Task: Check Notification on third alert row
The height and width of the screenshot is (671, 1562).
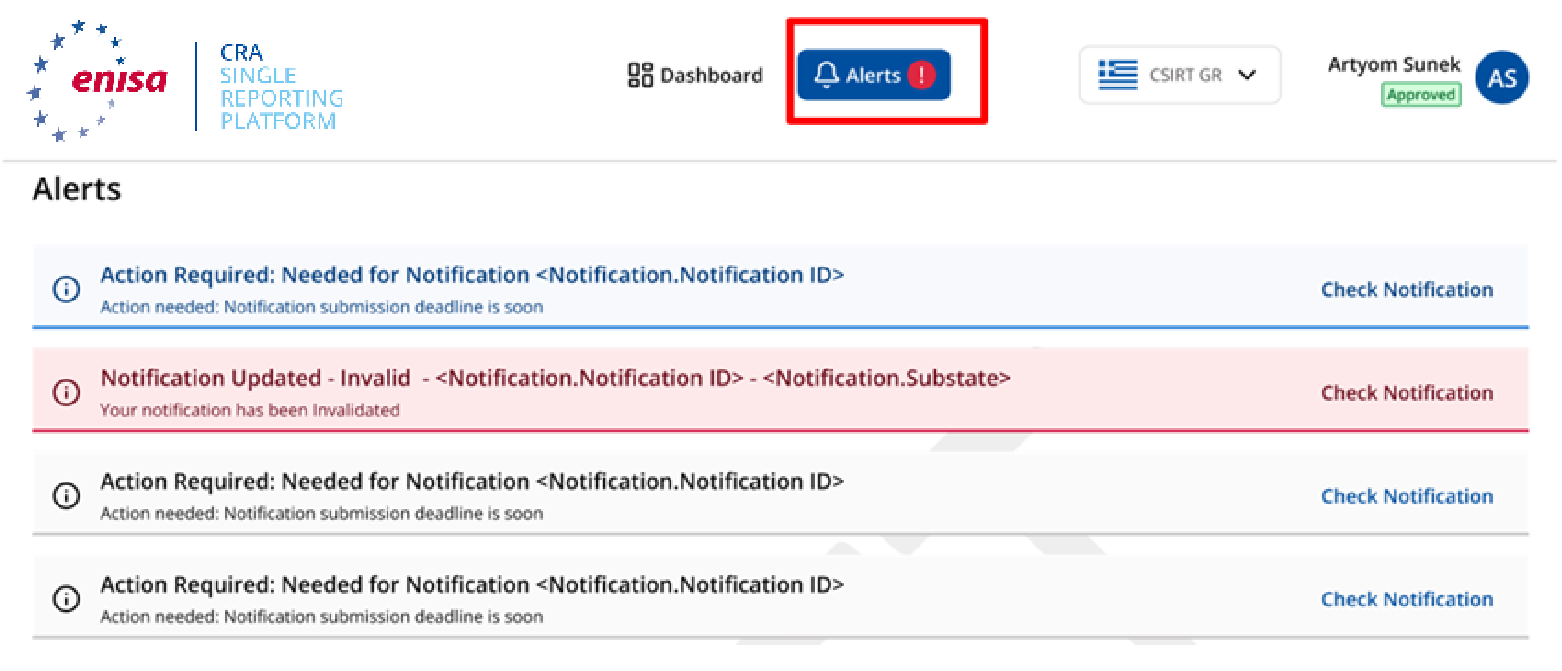Action: point(1407,496)
